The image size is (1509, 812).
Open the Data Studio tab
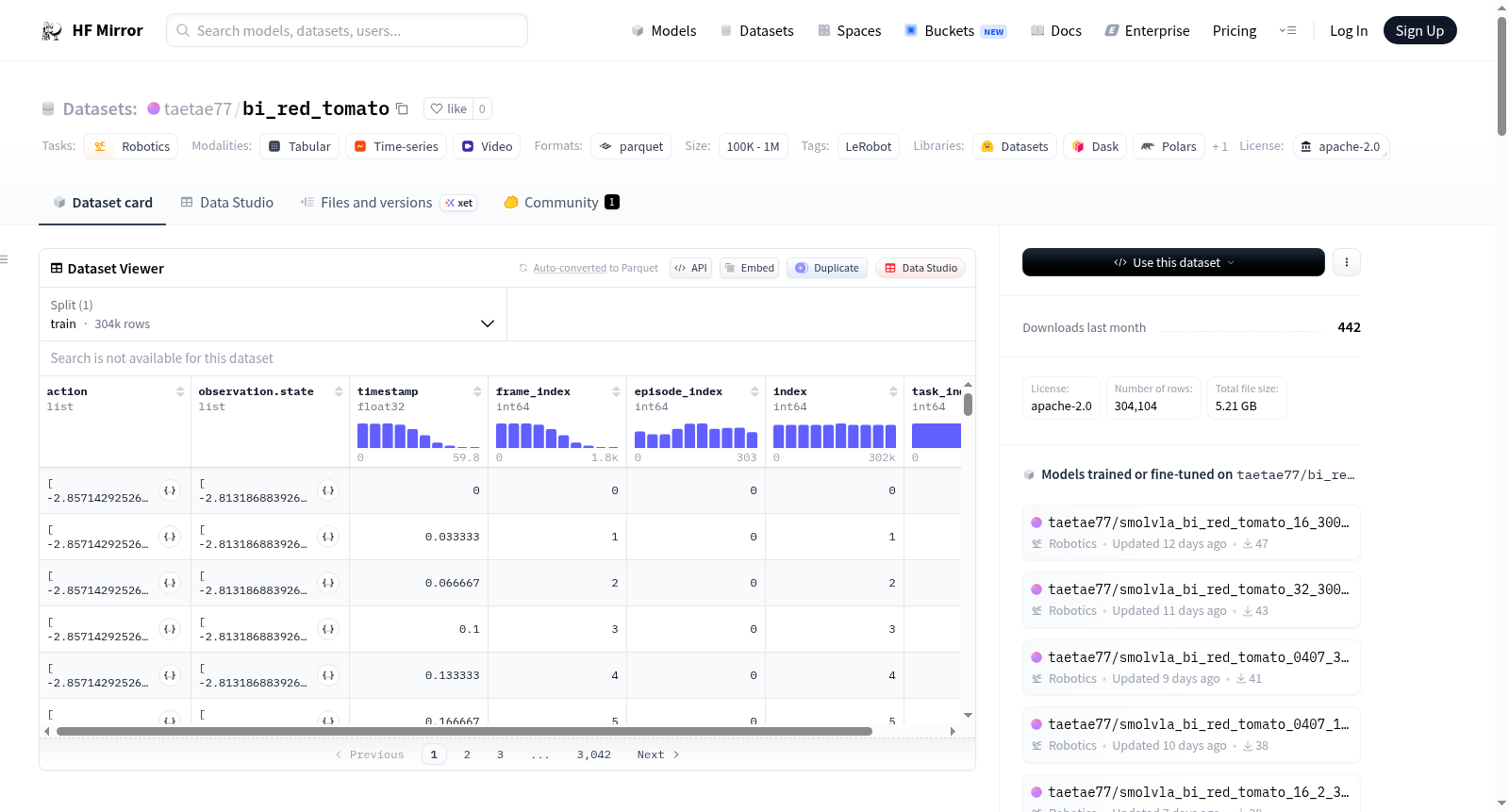coord(227,202)
